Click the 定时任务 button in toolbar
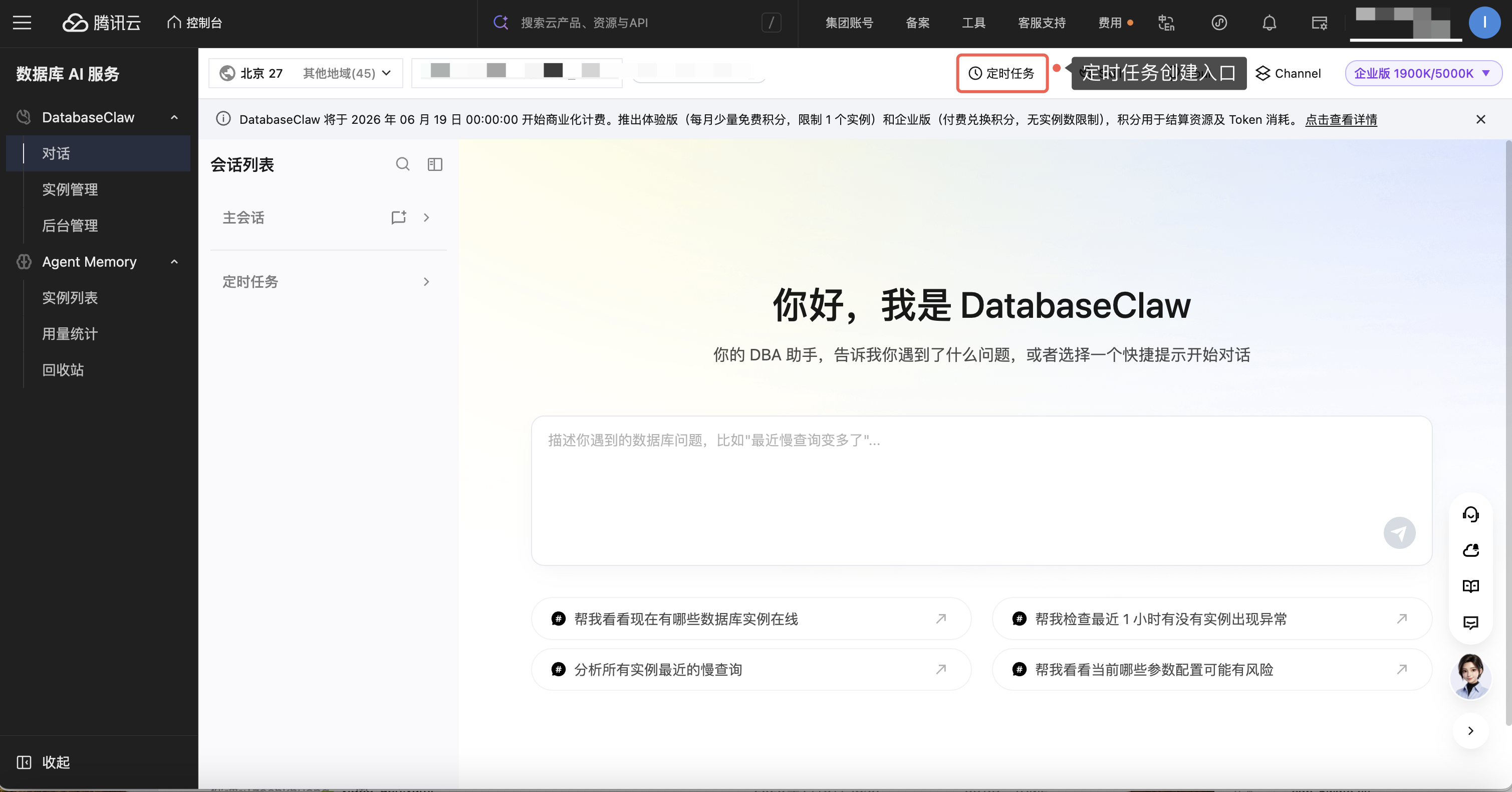The width and height of the screenshot is (1512, 792). coord(1002,73)
